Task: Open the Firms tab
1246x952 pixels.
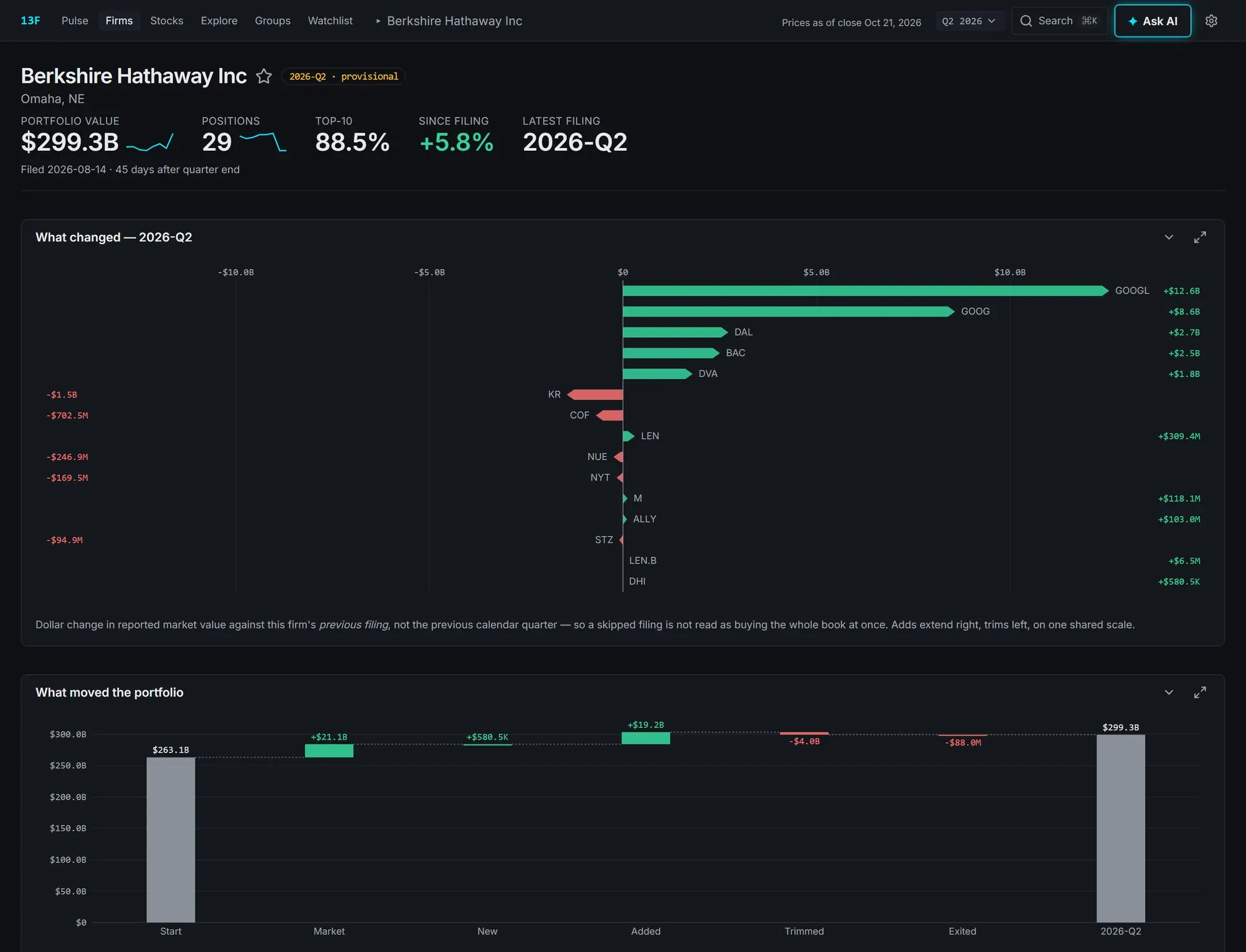Action: (119, 21)
